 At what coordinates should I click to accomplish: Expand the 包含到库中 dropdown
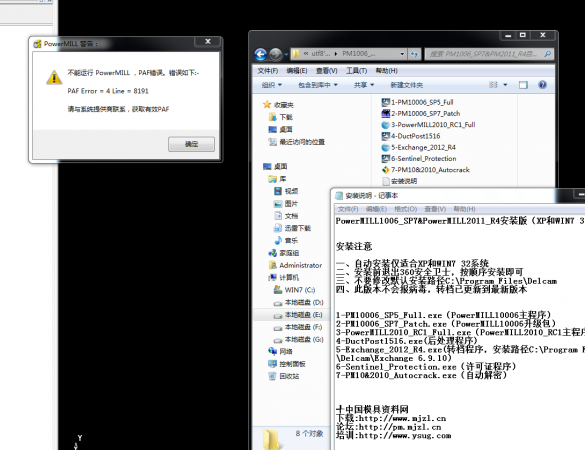tap(318, 85)
